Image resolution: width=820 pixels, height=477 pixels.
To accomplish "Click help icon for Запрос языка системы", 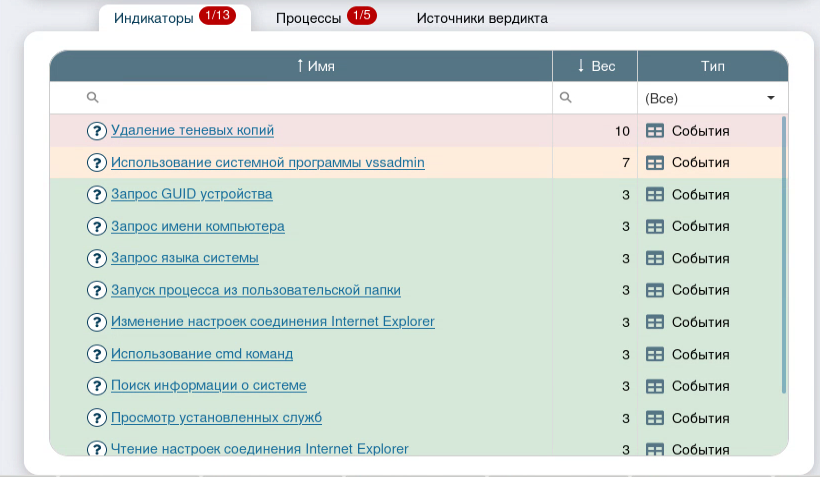I will click(97, 259).
